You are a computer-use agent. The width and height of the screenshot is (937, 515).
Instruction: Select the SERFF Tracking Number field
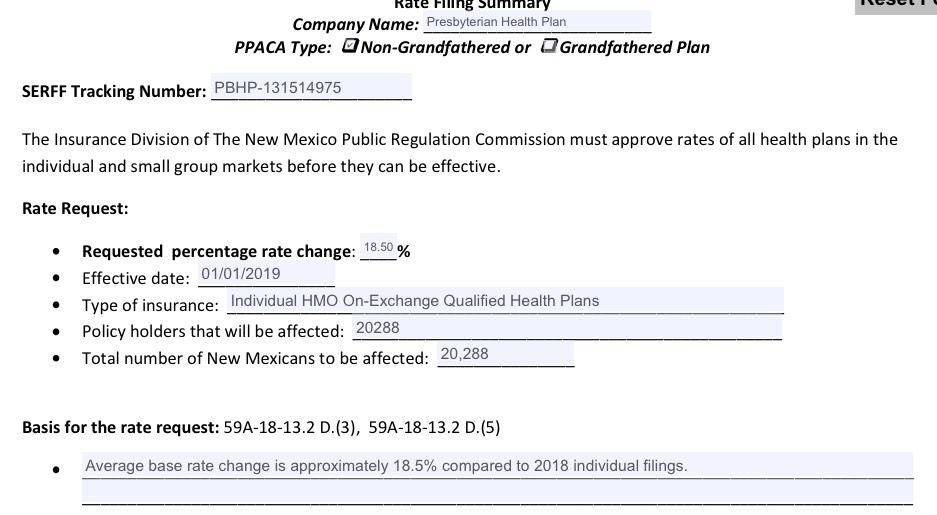311,88
